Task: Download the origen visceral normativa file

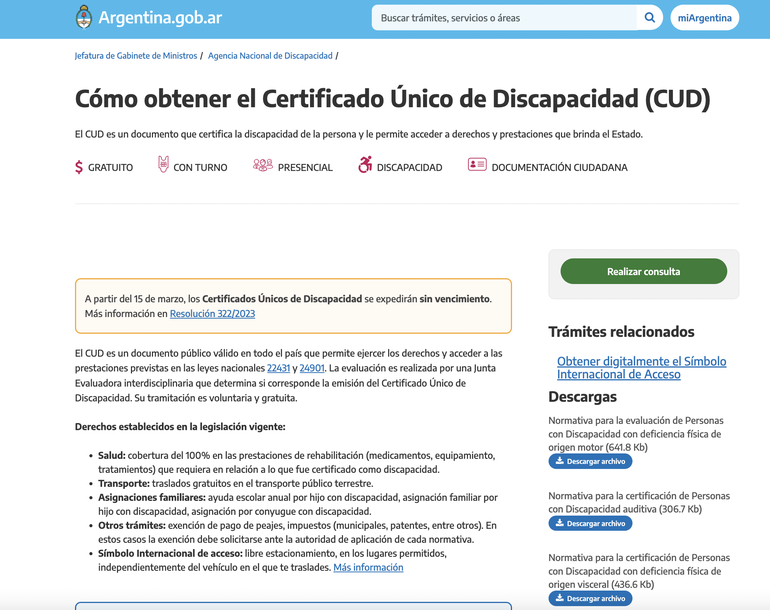Action: tap(590, 598)
